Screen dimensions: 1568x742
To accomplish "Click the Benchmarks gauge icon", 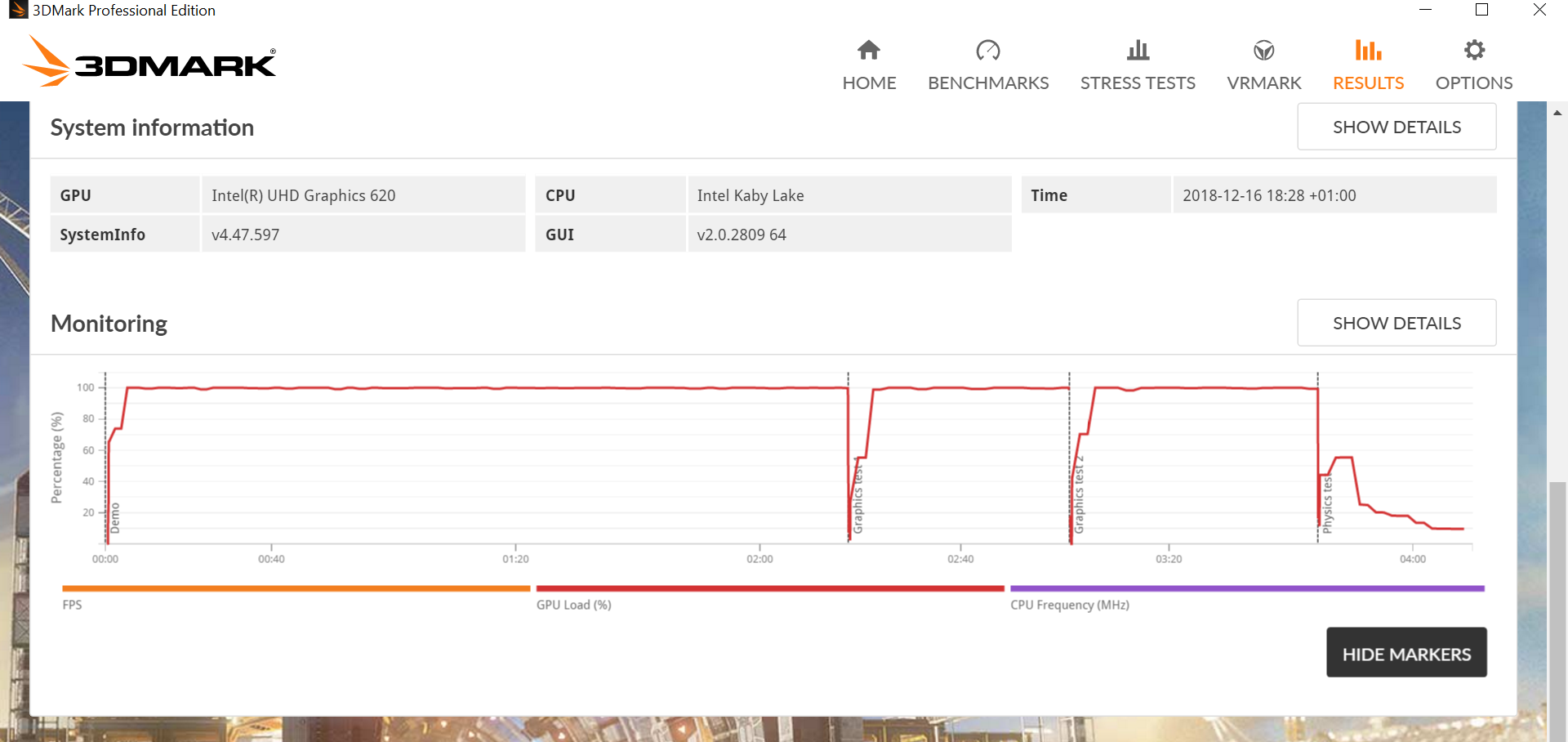I will click(988, 51).
